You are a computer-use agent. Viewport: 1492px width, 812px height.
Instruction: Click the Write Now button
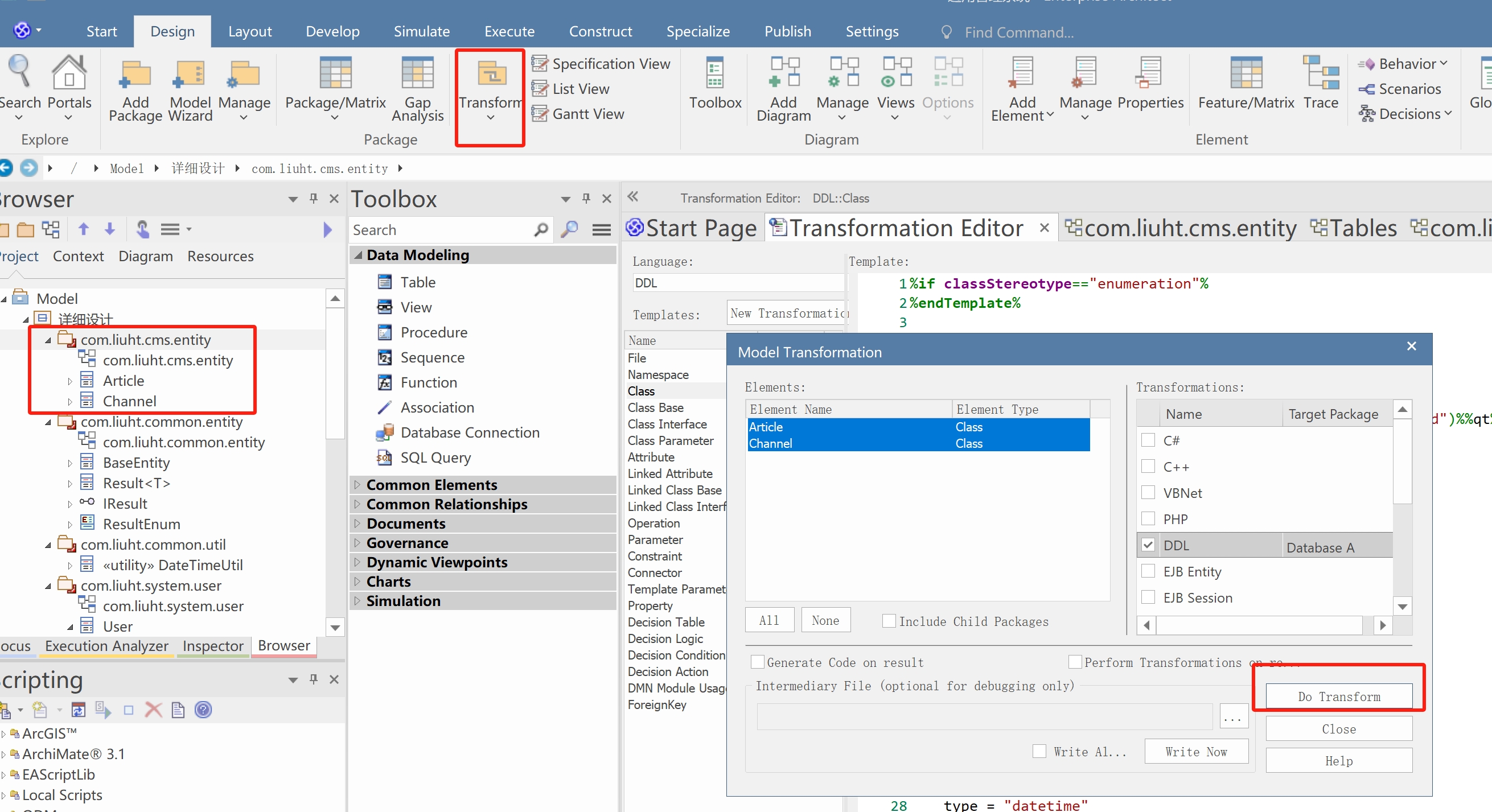point(1195,751)
